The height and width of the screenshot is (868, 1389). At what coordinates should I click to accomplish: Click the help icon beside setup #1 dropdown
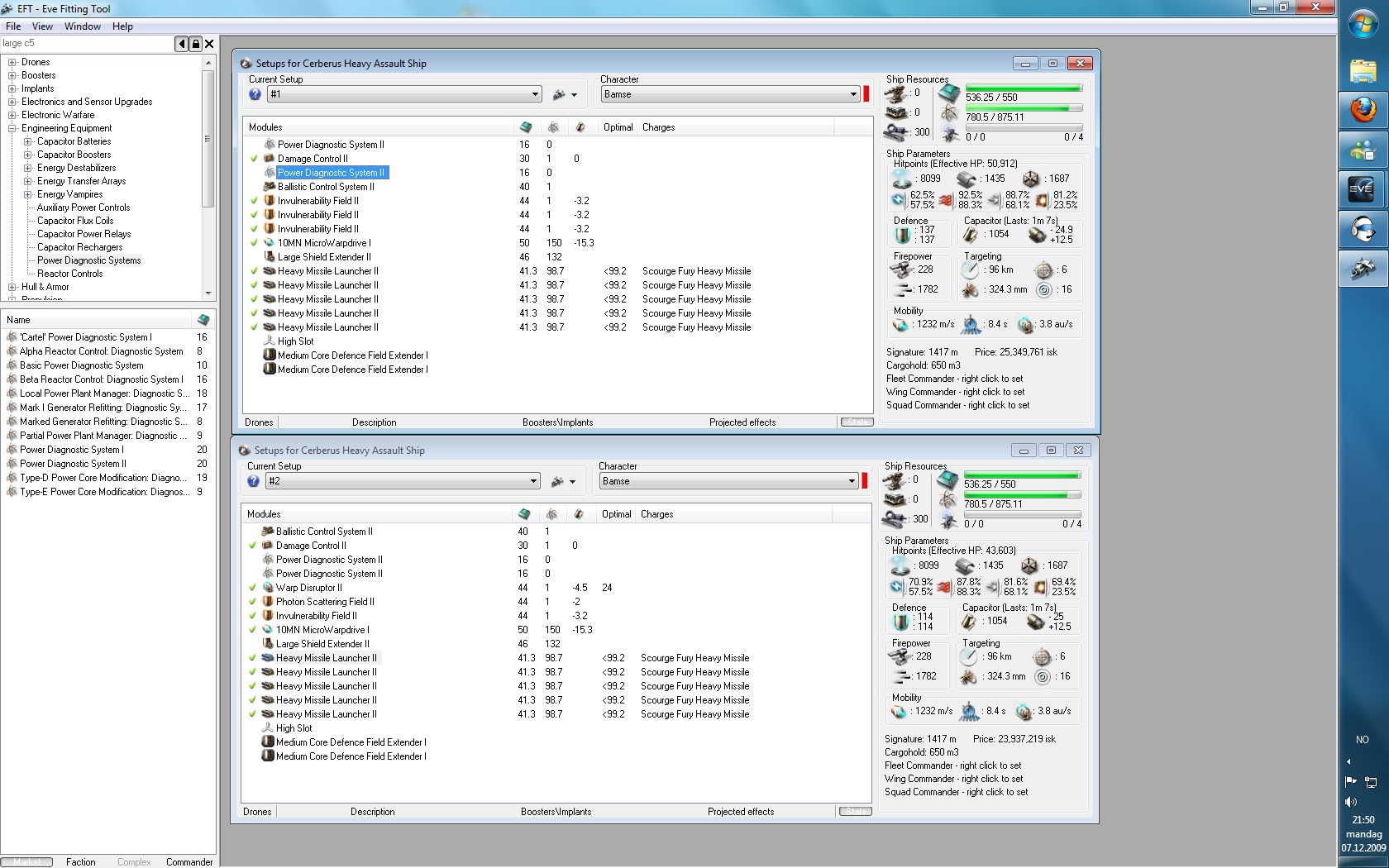pyautogui.click(x=255, y=94)
